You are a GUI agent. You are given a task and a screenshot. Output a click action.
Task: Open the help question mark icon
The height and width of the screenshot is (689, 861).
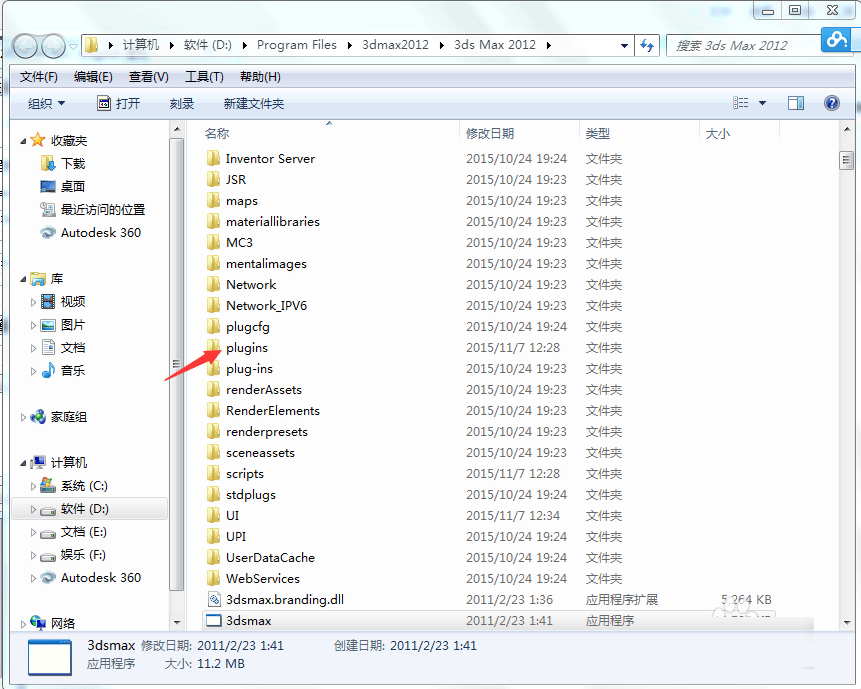pos(832,103)
